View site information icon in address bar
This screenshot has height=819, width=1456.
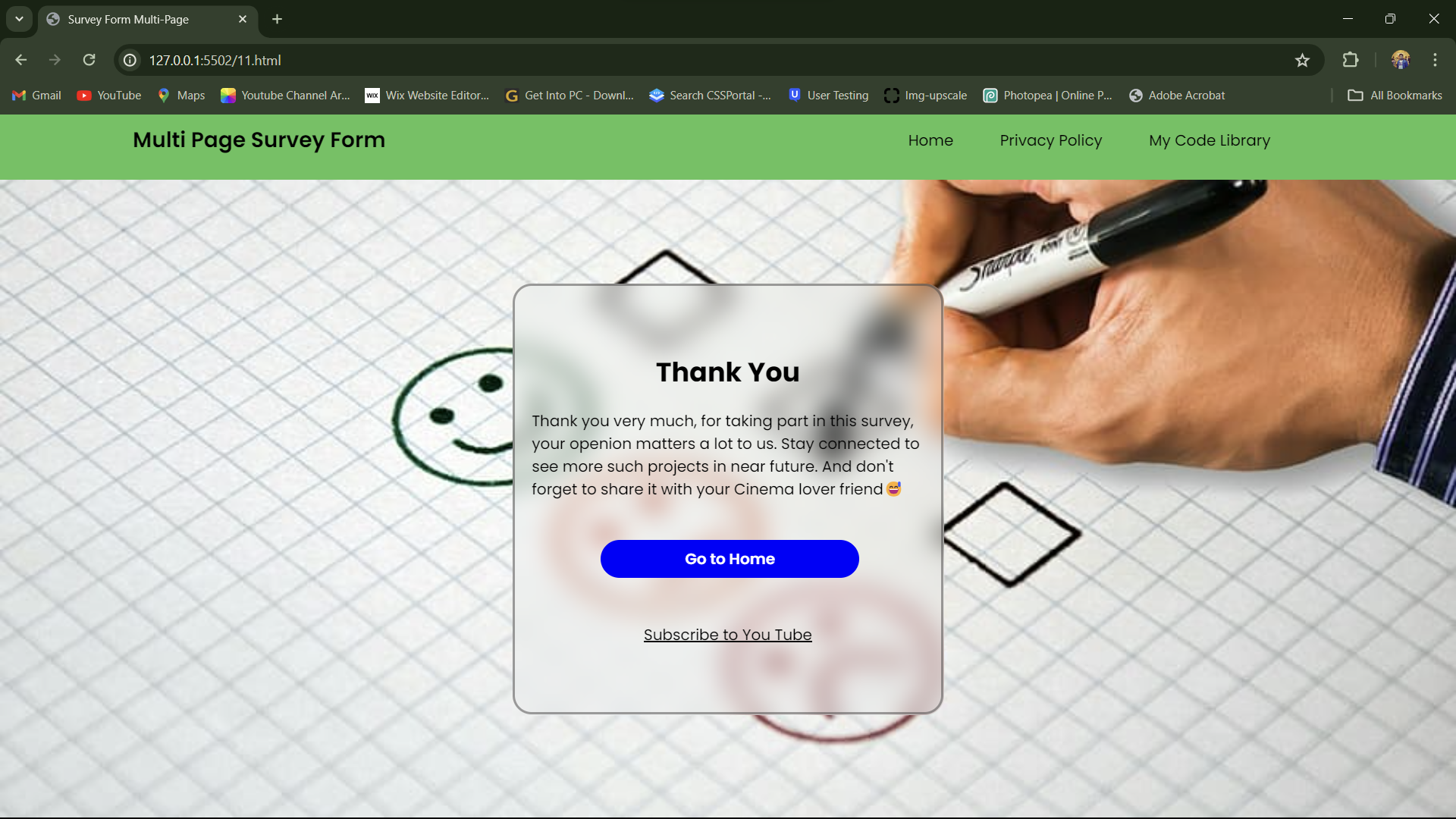[x=130, y=60]
